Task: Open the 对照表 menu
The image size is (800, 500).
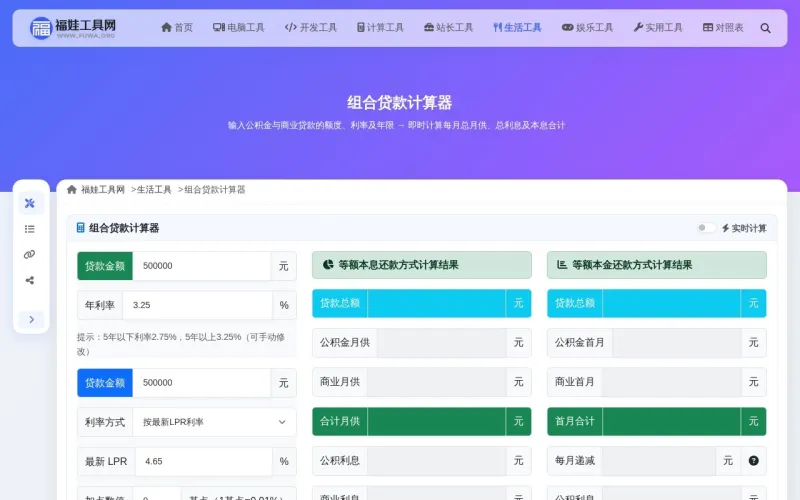Action: tap(723, 28)
